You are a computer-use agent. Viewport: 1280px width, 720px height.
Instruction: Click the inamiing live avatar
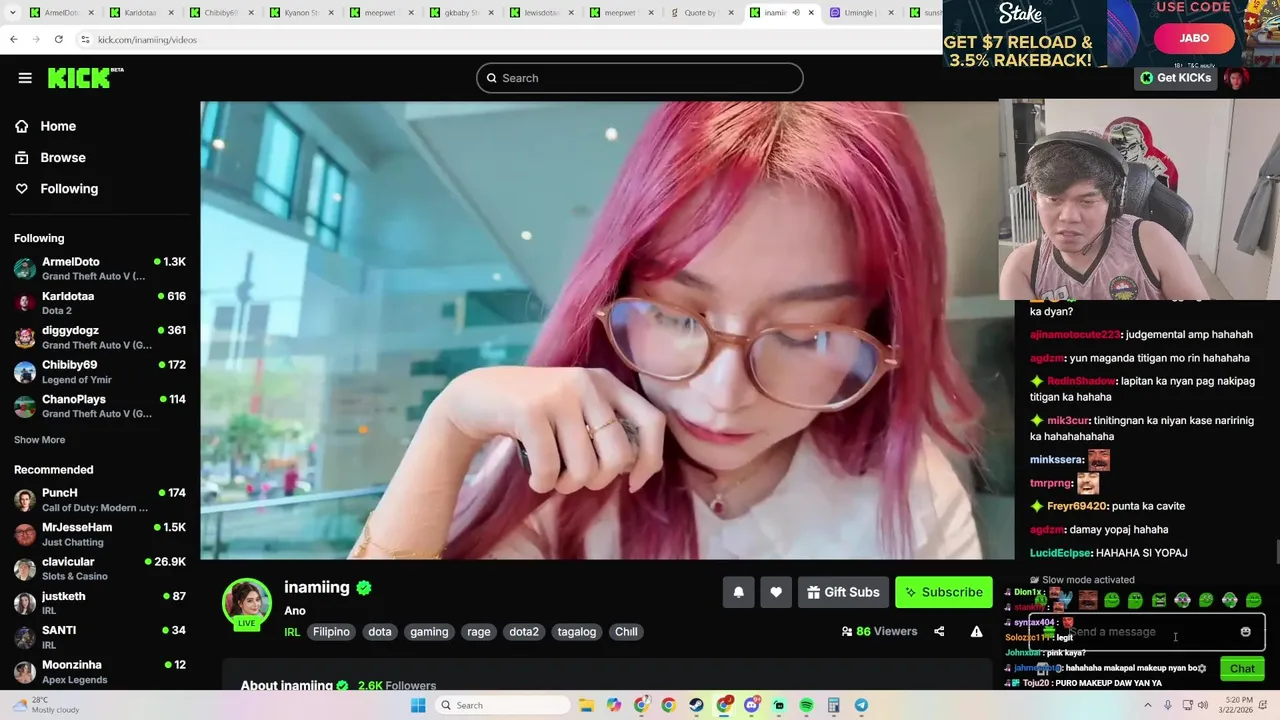tap(246, 604)
